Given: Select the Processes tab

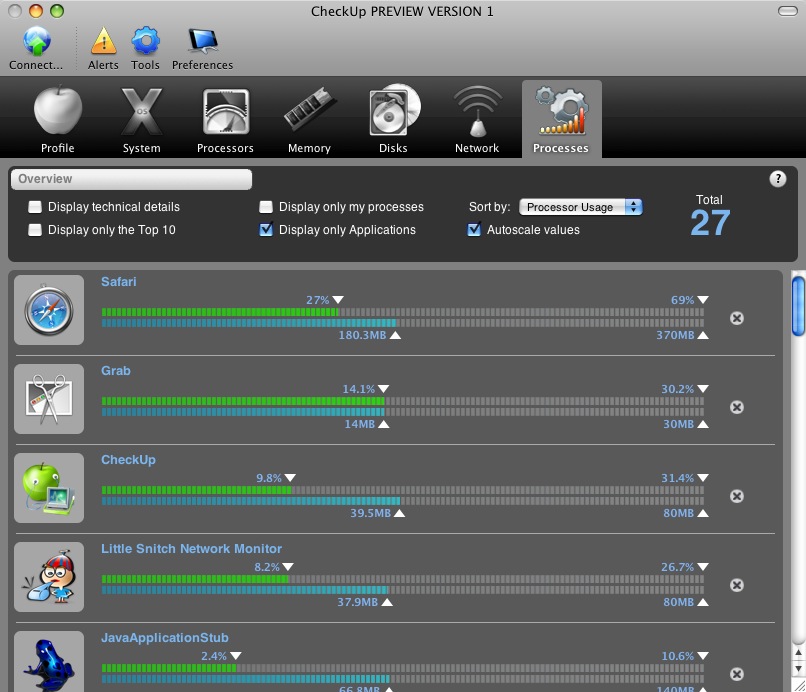Looking at the screenshot, I should tap(561, 119).
